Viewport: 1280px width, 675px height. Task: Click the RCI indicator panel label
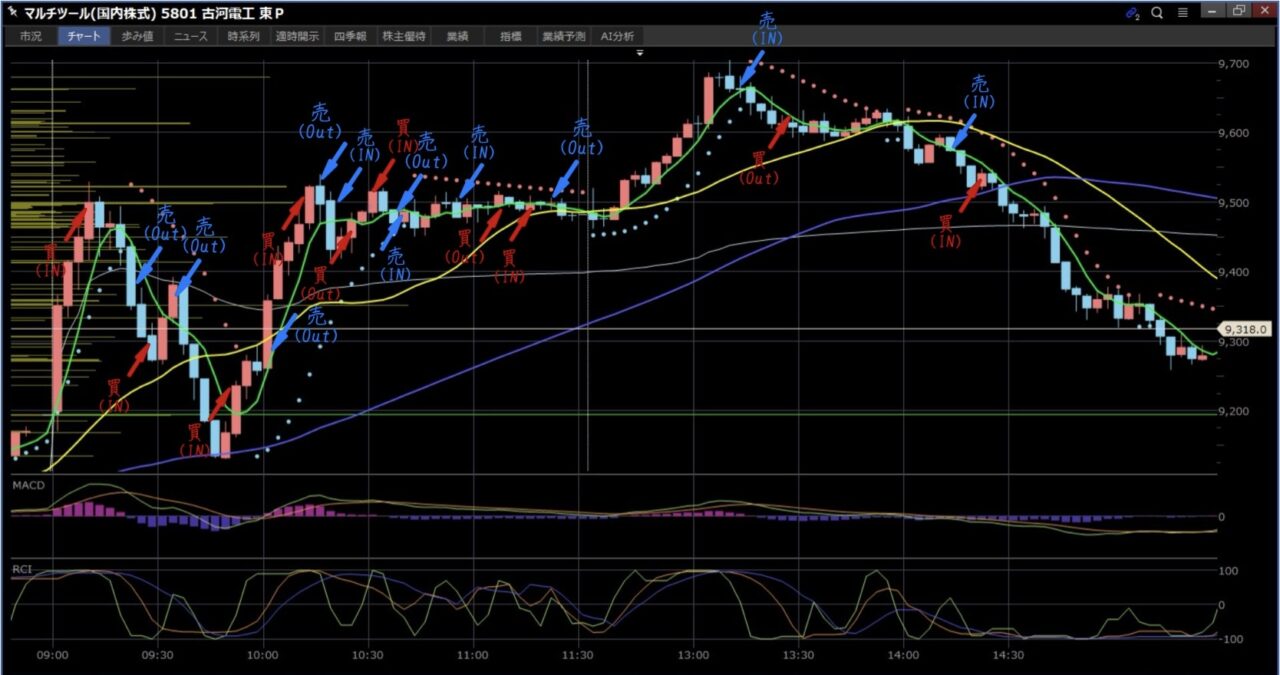click(x=21, y=568)
